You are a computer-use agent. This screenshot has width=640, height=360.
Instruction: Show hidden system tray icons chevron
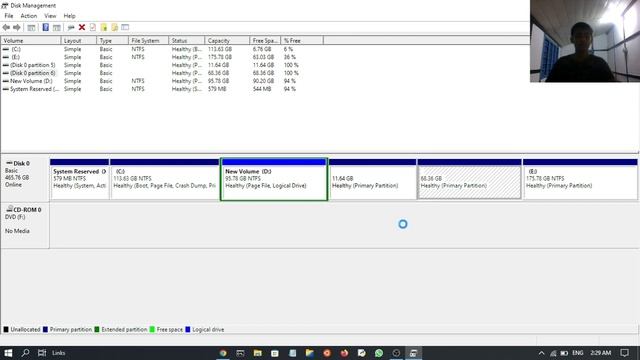click(541, 353)
